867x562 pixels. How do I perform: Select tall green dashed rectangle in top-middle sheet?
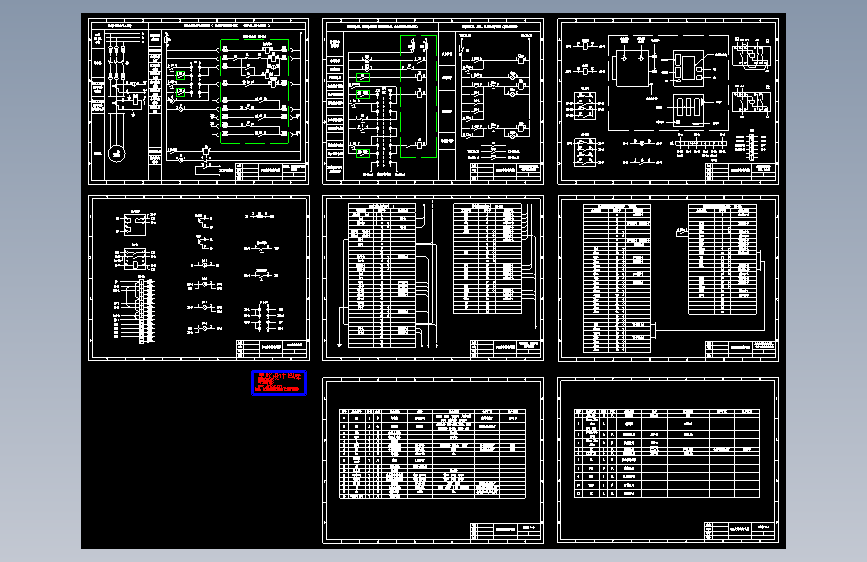coord(419,96)
